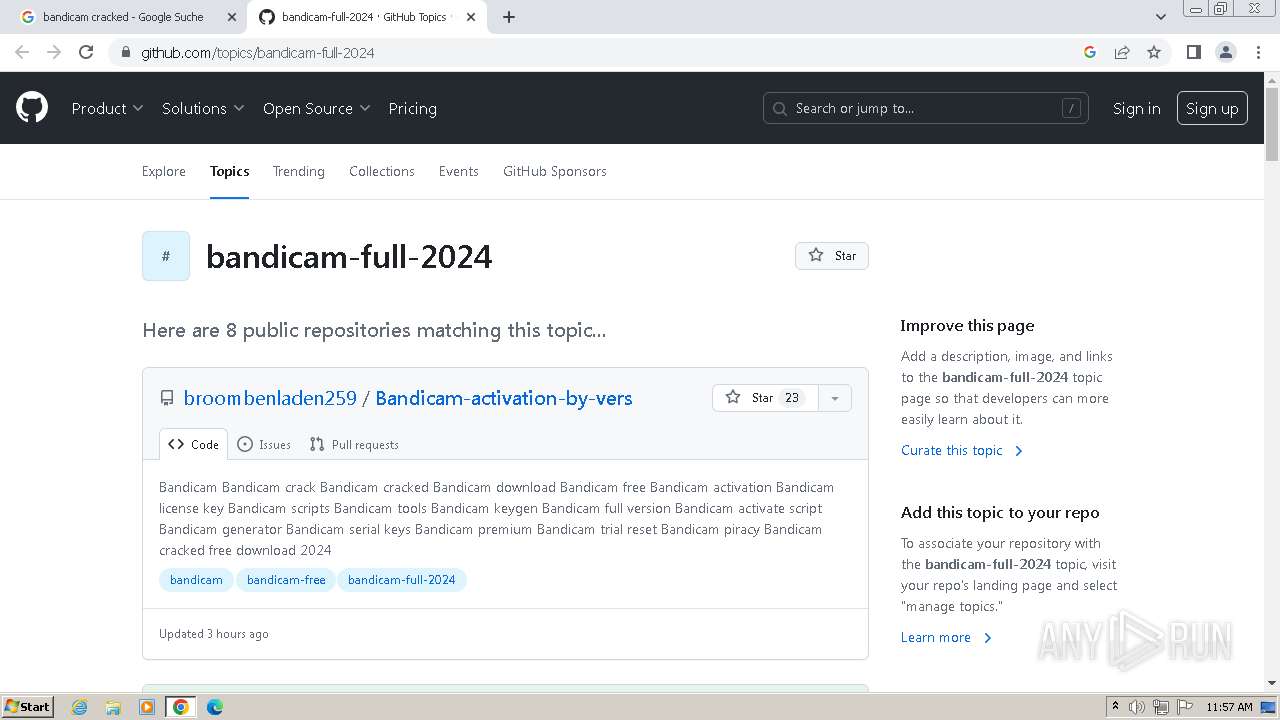Click the browser back arrow
Viewport: 1280px width, 720px height.
[x=22, y=52]
